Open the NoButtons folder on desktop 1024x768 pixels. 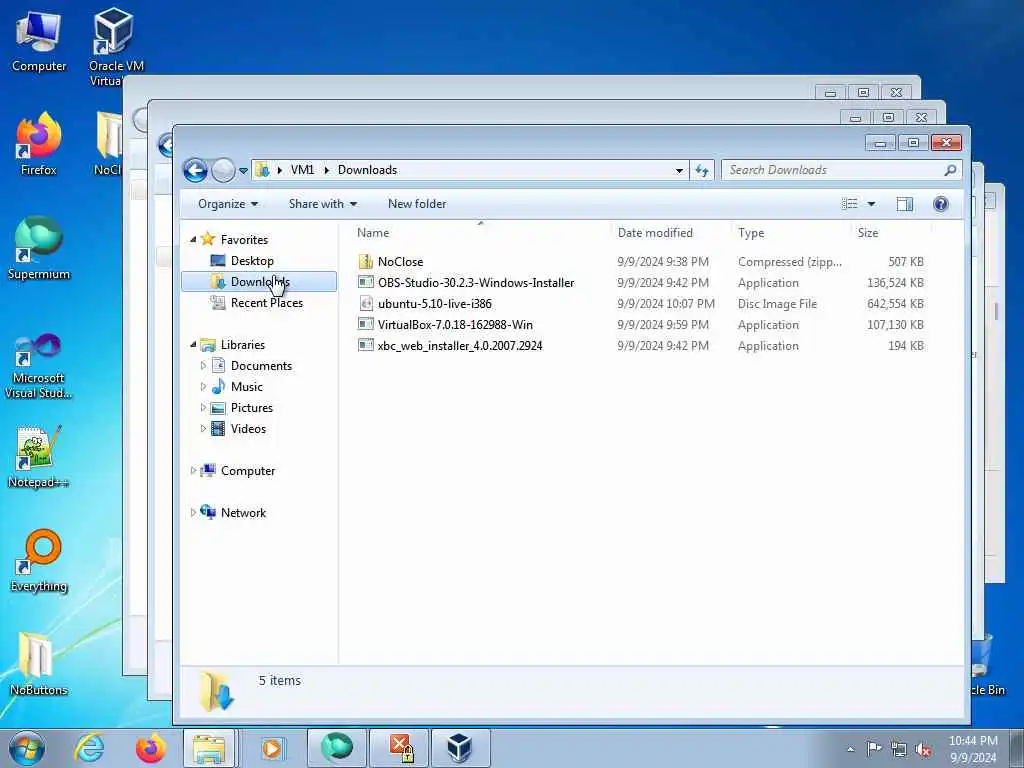coord(39,663)
